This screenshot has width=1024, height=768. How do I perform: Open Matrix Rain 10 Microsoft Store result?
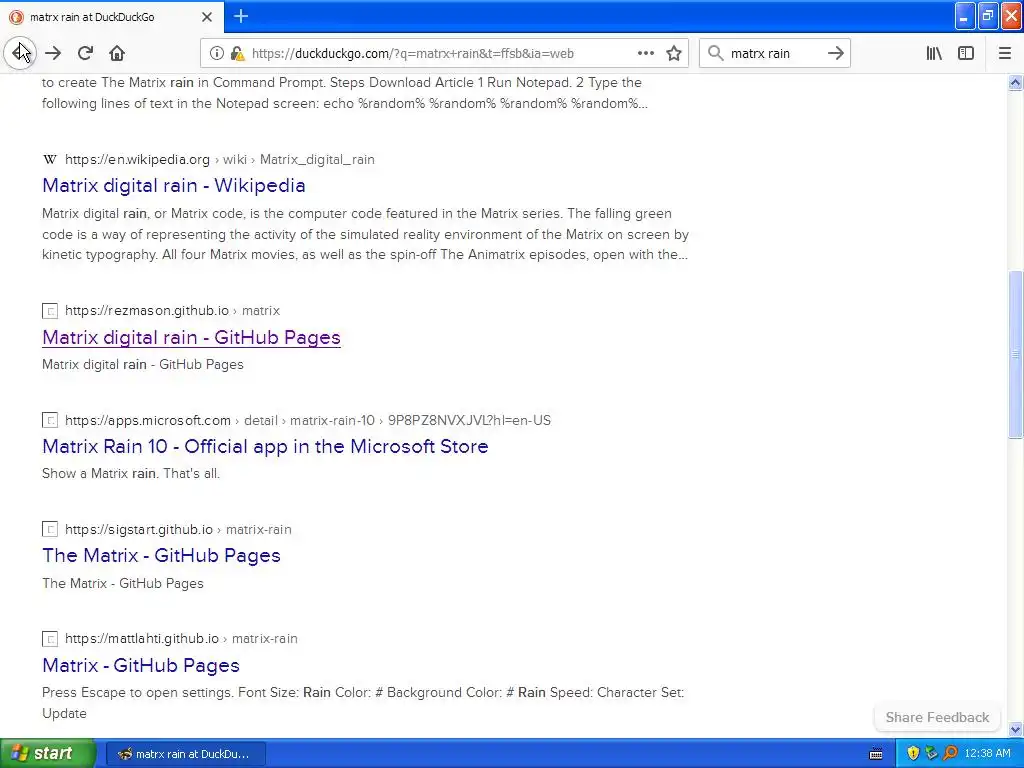(265, 447)
